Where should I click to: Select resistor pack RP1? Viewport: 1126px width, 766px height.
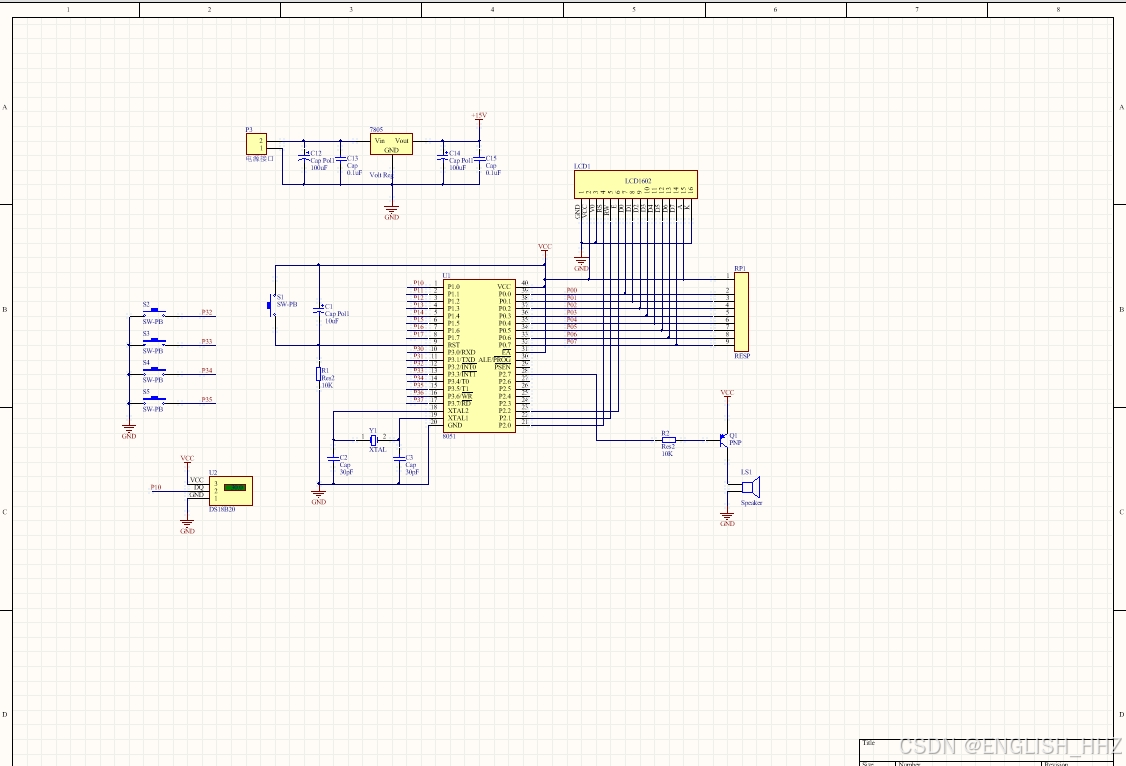[x=742, y=312]
